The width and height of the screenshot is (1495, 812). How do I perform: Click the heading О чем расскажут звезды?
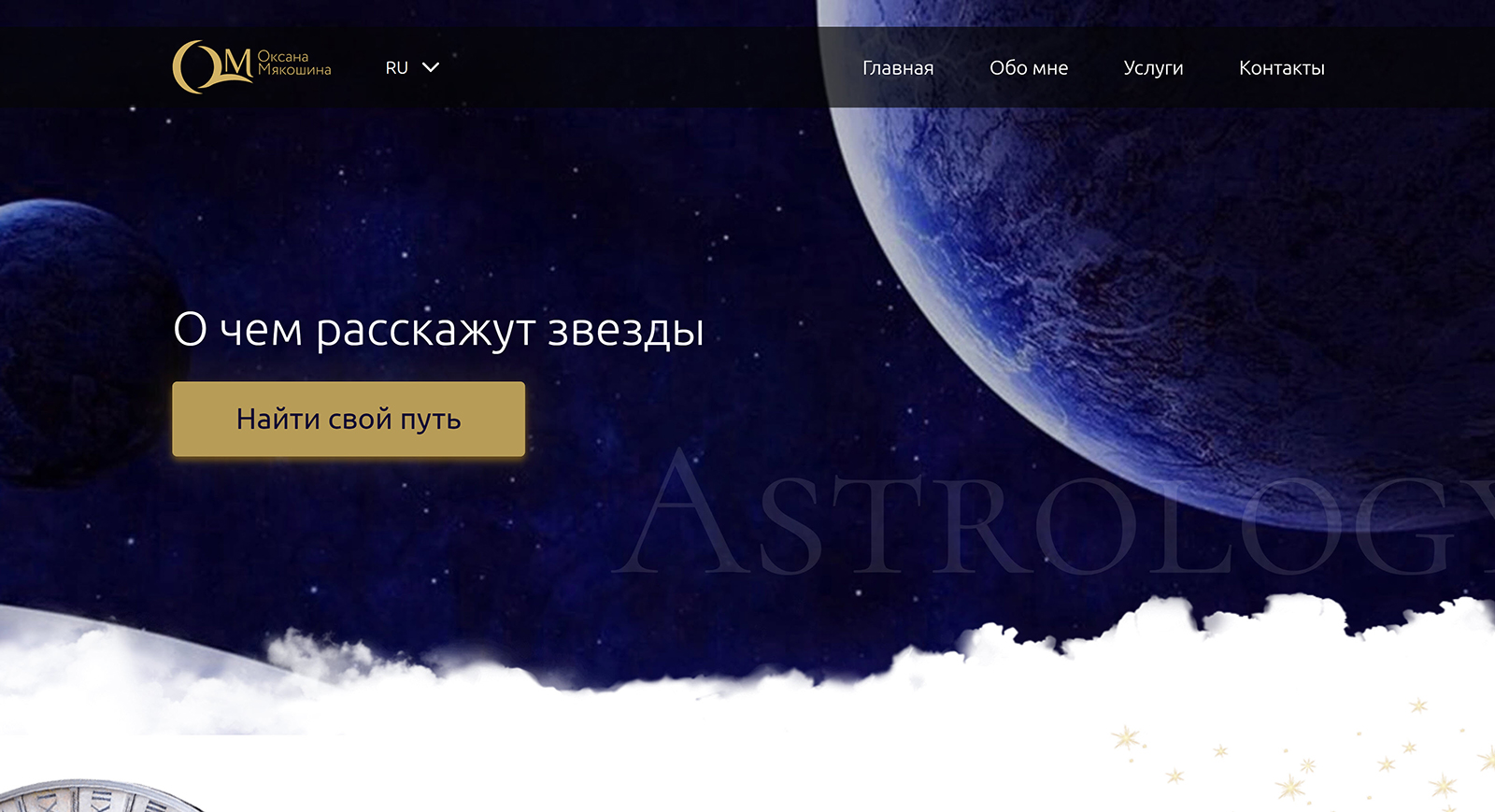[438, 330]
